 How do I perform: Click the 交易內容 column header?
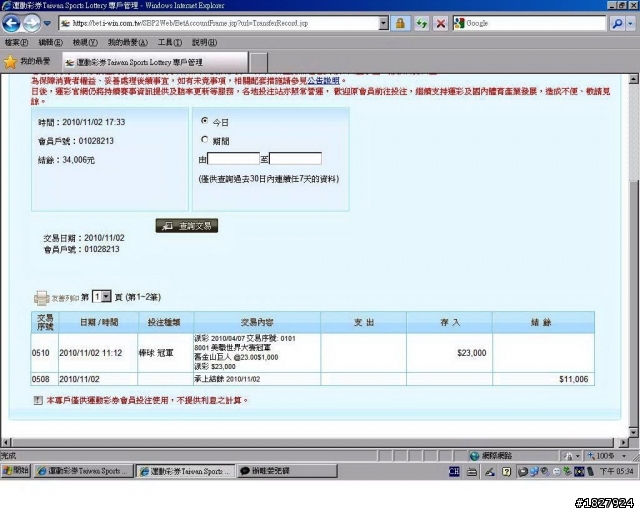[x=257, y=322]
